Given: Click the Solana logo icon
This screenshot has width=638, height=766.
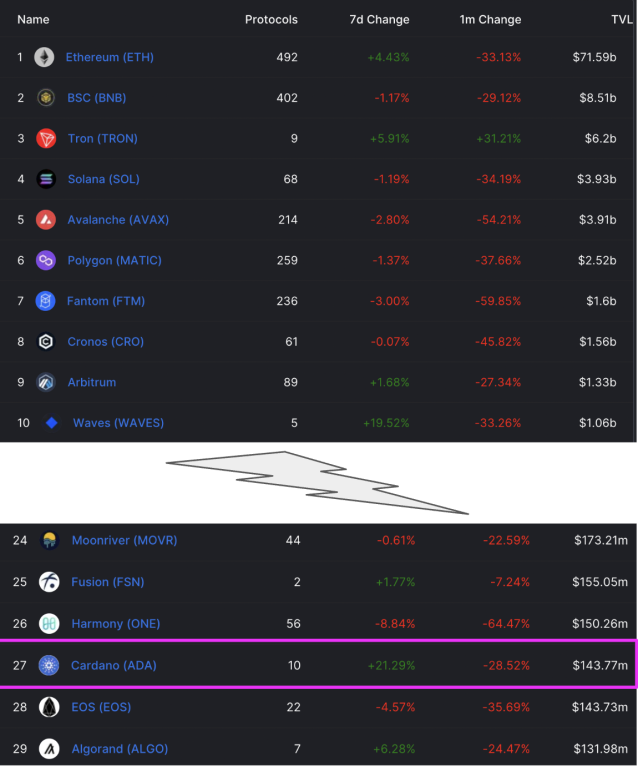Looking at the screenshot, I should [46, 179].
